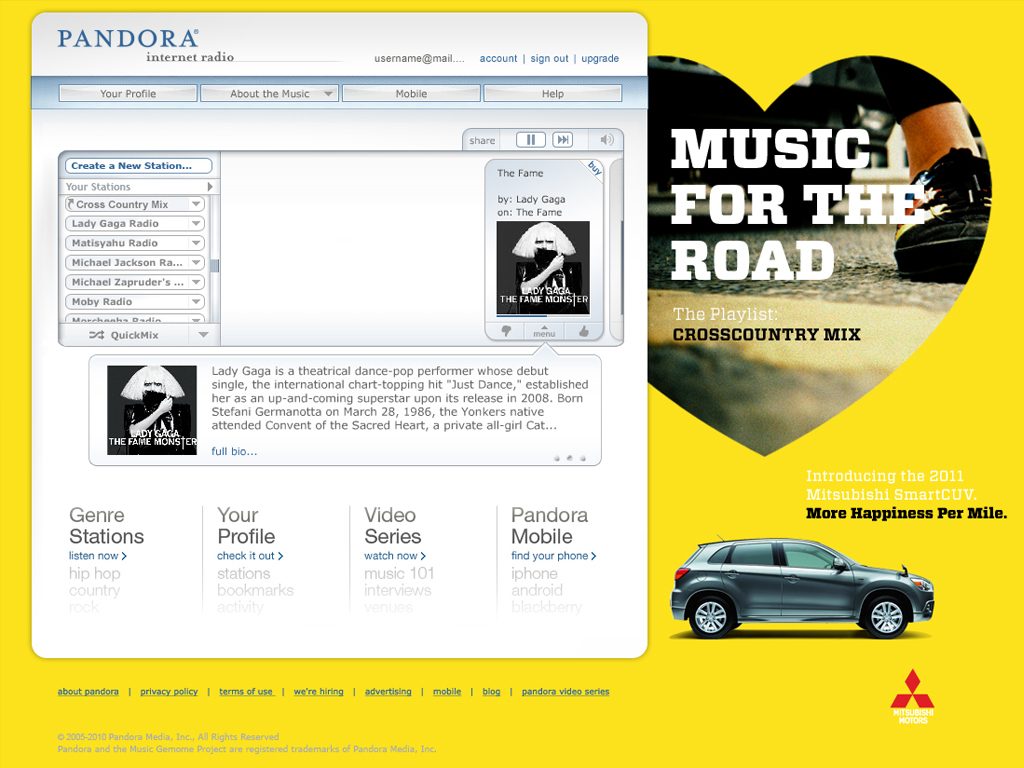Viewport: 1024px width, 768px height.
Task: Open the Help nav tab
Action: (x=552, y=93)
